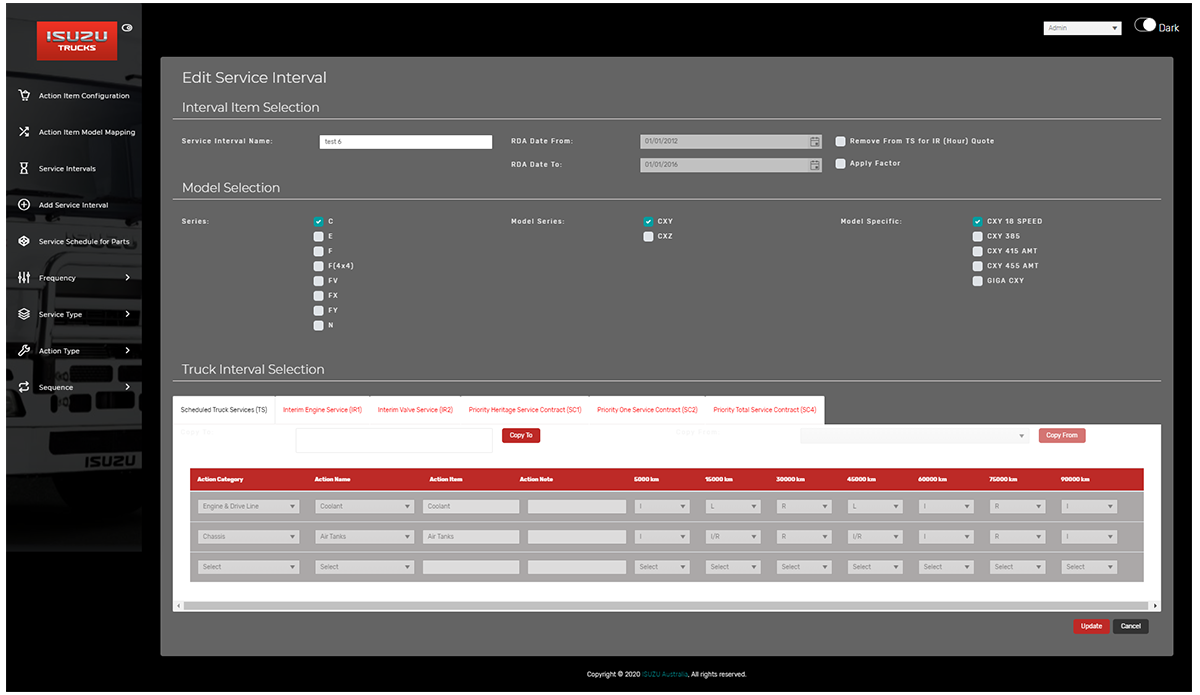Enable the Apply Factor checkbox

pos(841,164)
